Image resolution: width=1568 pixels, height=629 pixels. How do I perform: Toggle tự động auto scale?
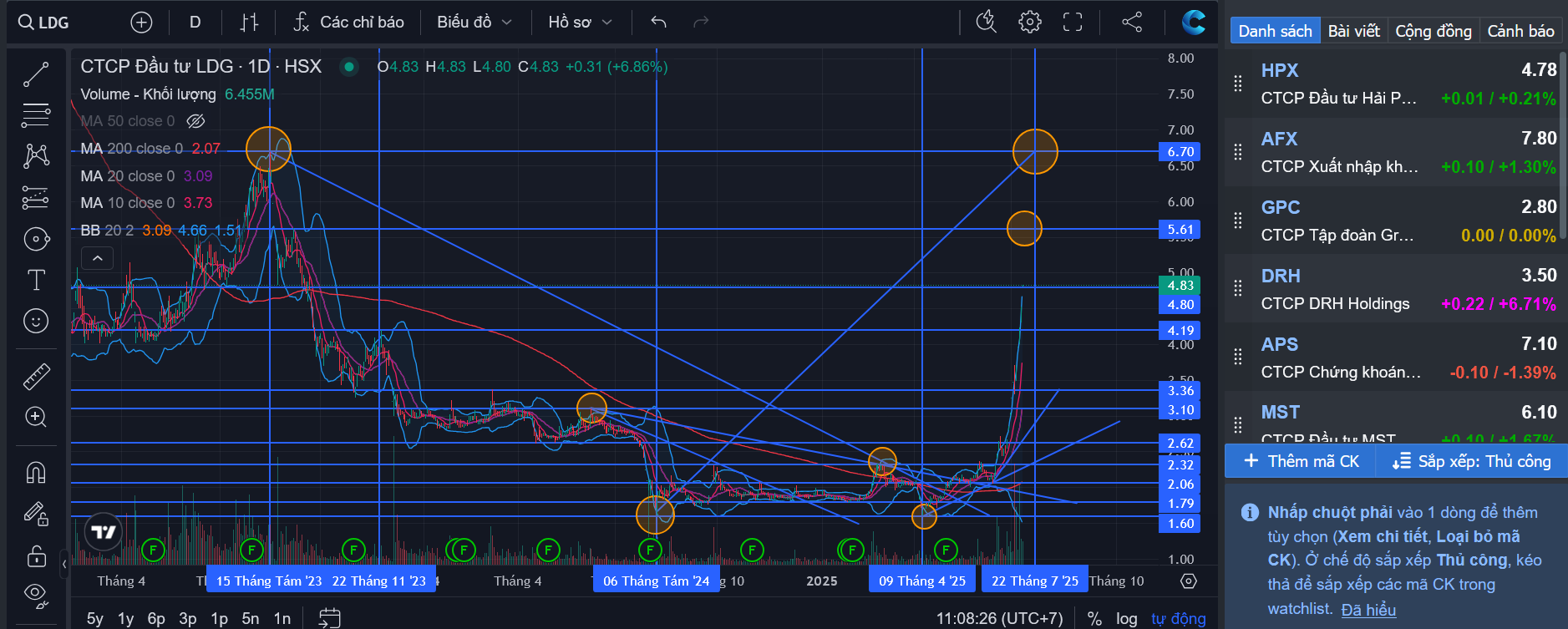pos(1178,618)
